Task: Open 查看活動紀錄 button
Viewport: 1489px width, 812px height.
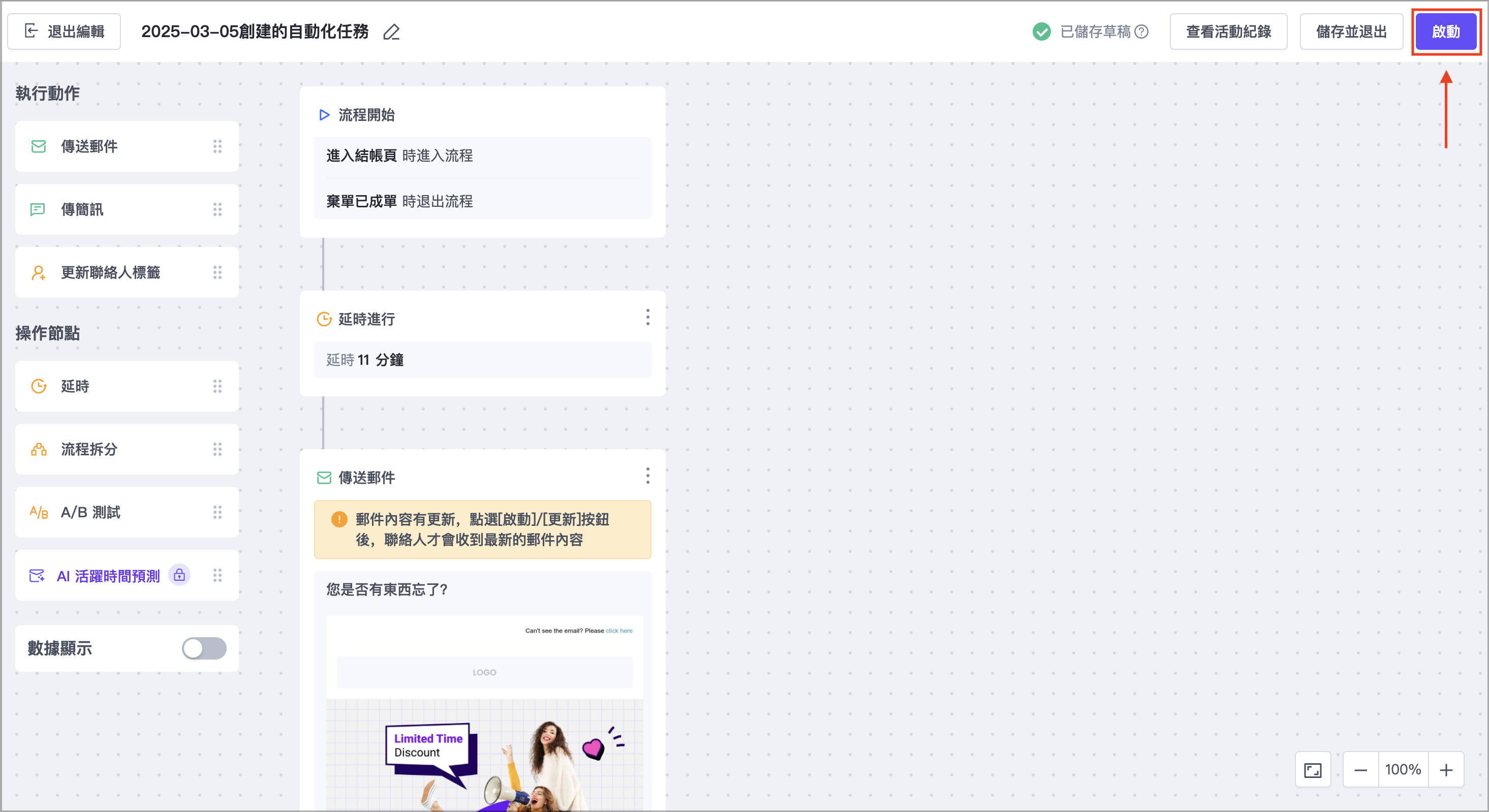Action: click(x=1228, y=32)
